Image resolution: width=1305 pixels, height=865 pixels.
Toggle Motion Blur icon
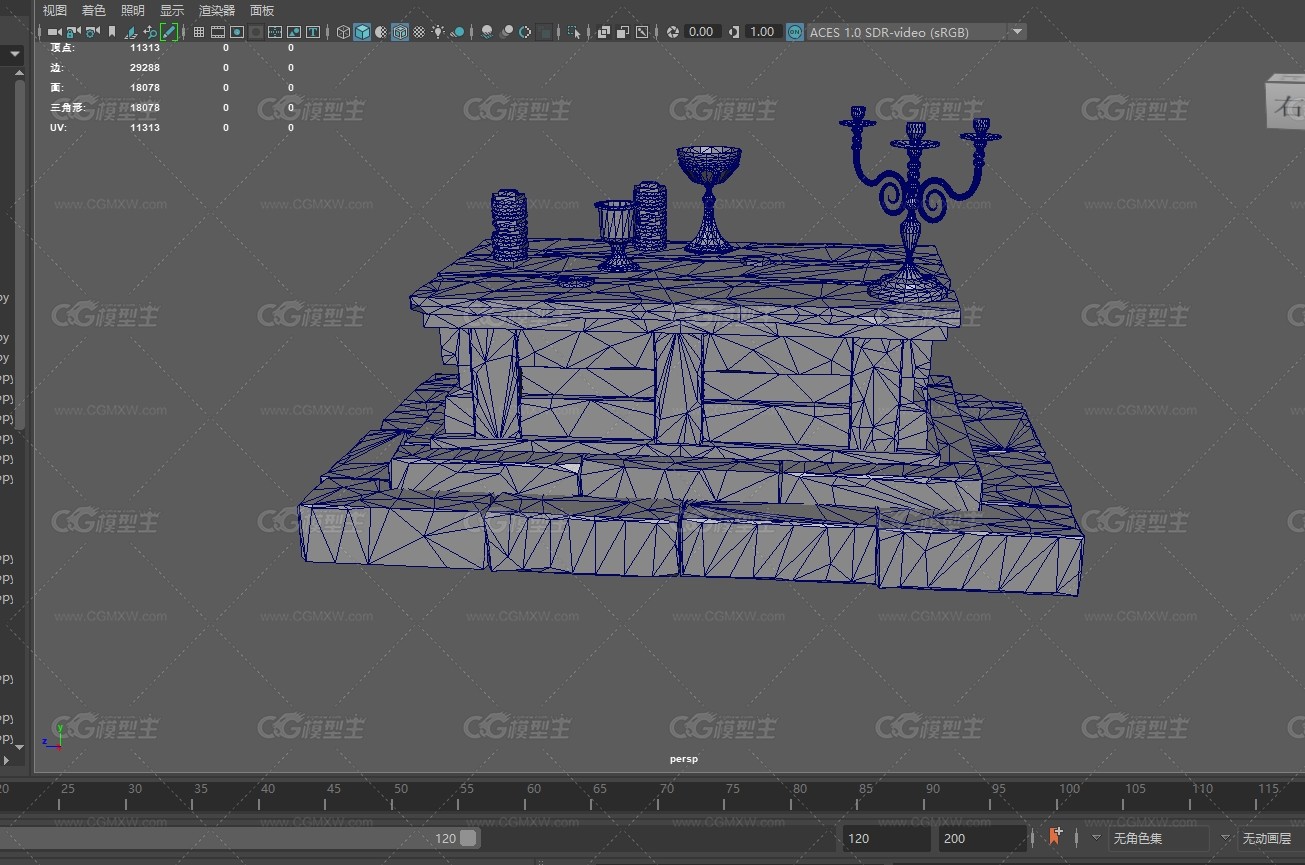tap(507, 32)
